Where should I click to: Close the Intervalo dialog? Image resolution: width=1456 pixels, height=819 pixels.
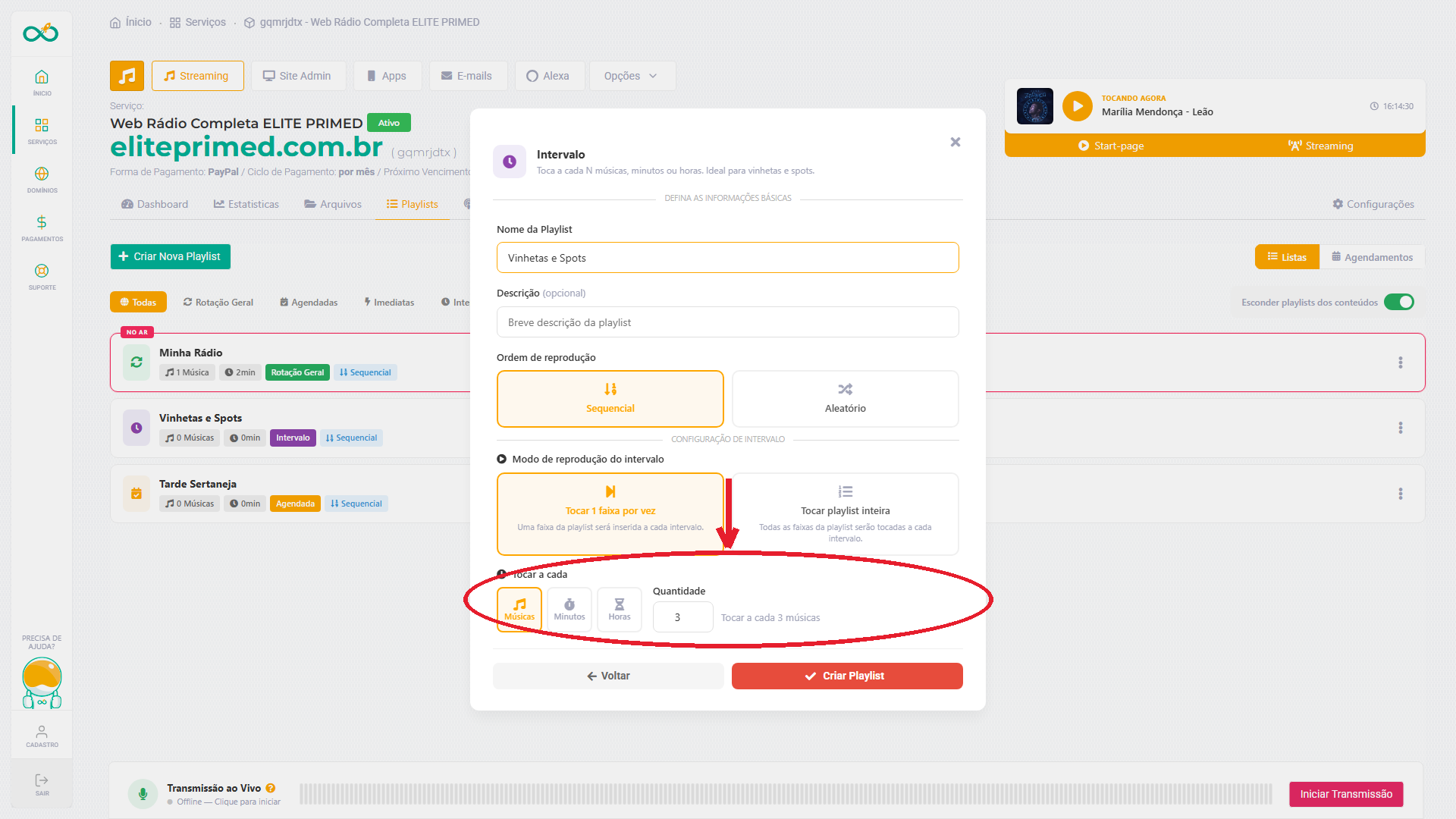[955, 142]
